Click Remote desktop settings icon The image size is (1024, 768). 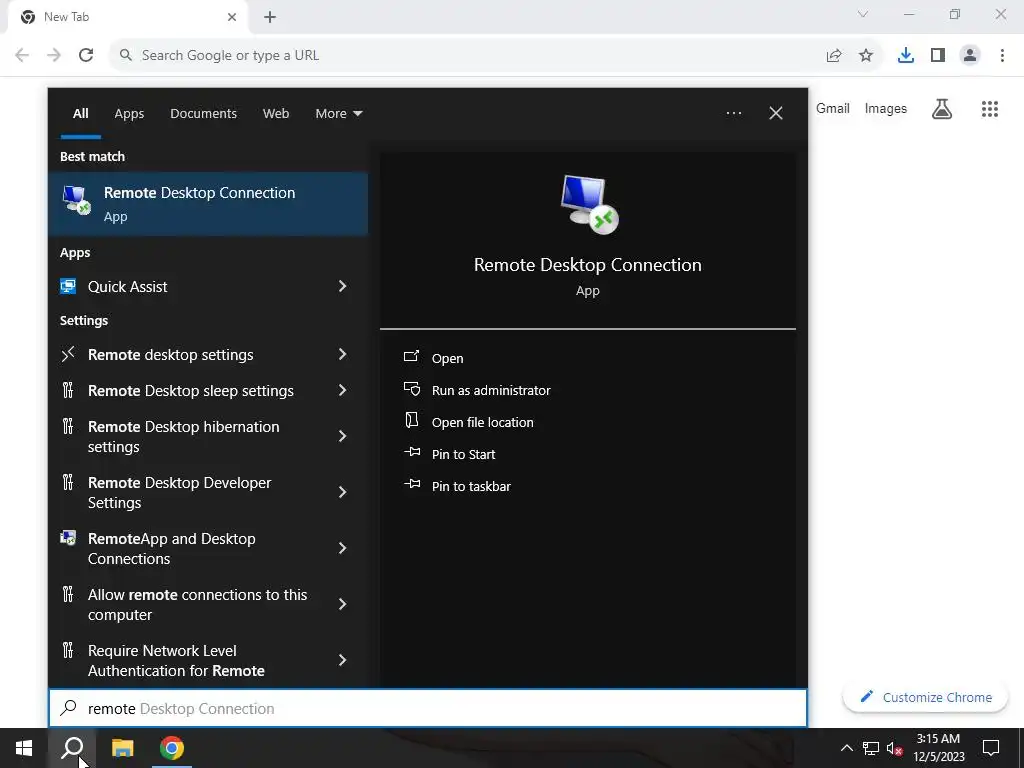pyautogui.click(x=68, y=355)
